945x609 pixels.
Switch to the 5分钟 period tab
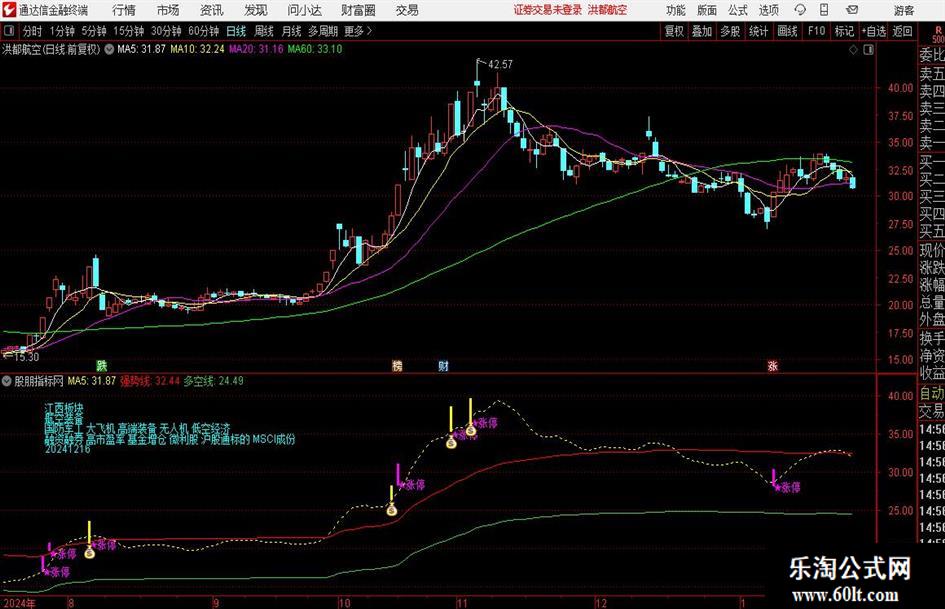[93, 31]
